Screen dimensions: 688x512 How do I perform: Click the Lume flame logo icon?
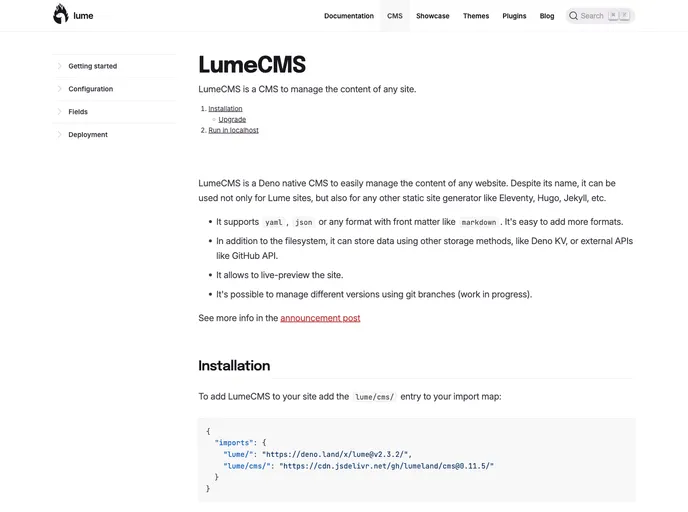[61, 14]
